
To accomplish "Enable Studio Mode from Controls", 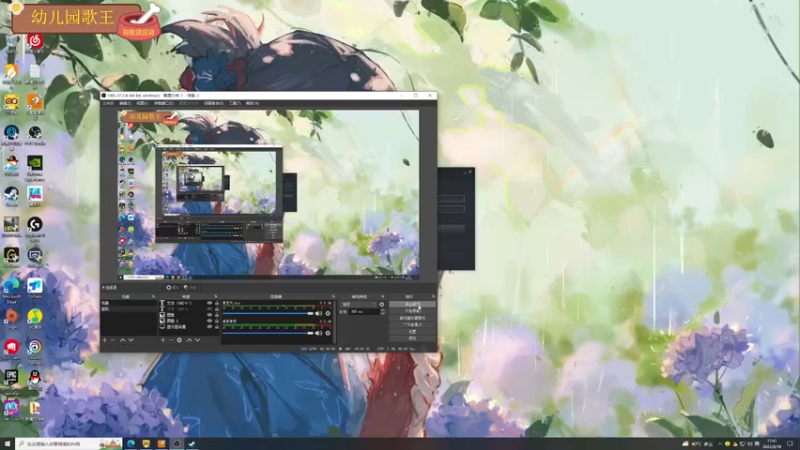I will click(412, 324).
